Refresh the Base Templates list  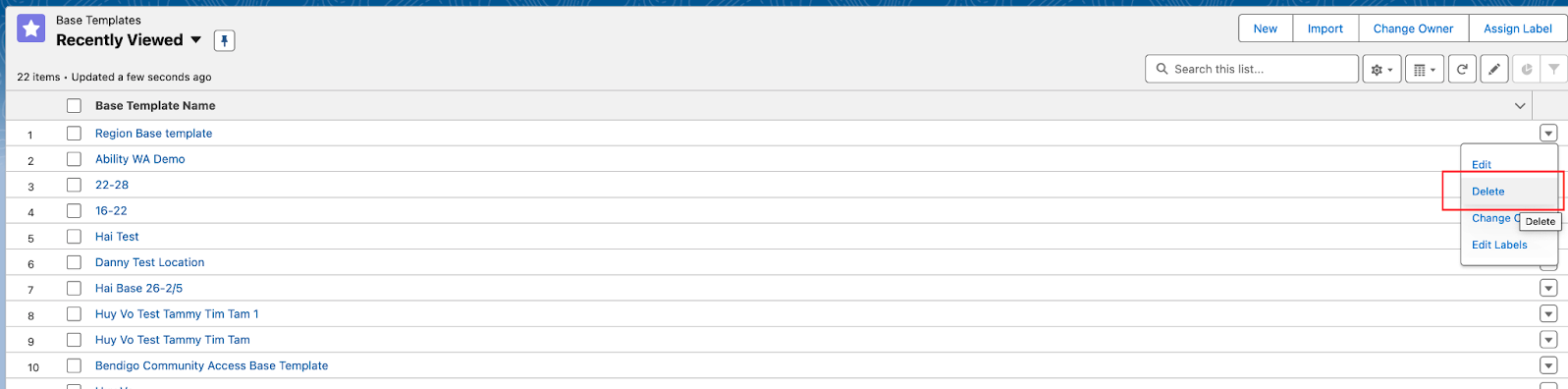(x=1462, y=70)
